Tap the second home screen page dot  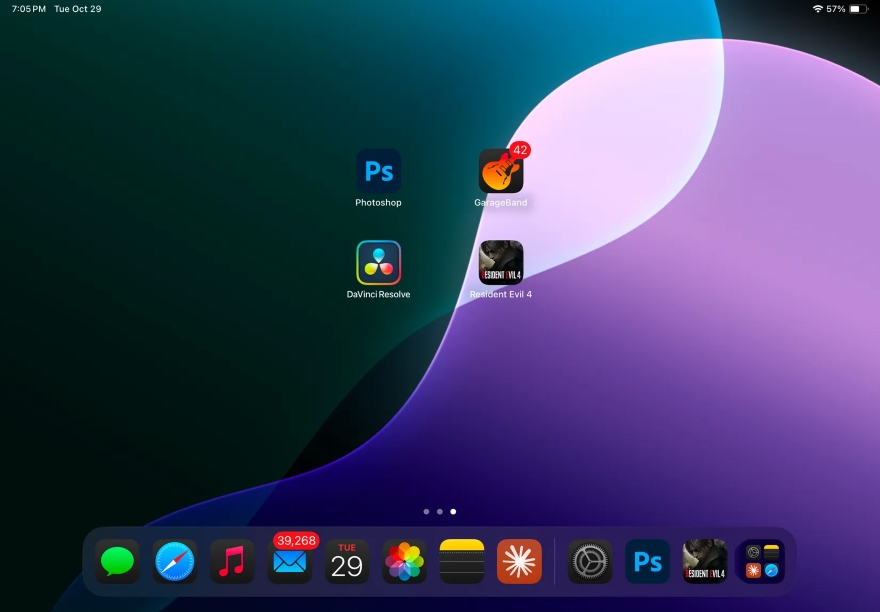439,511
